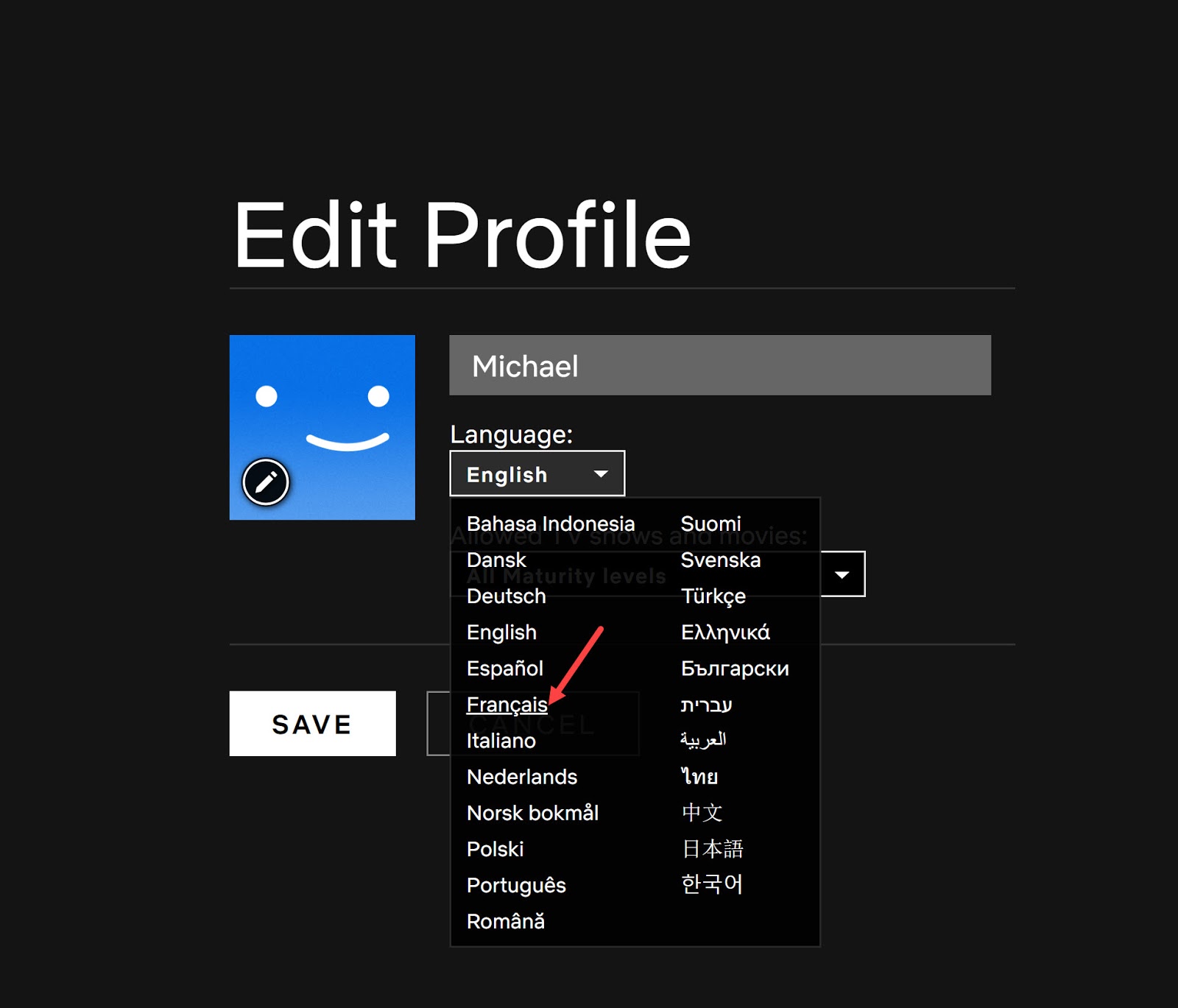Choose Português language option
This screenshot has height=1008, width=1178.
click(x=516, y=885)
